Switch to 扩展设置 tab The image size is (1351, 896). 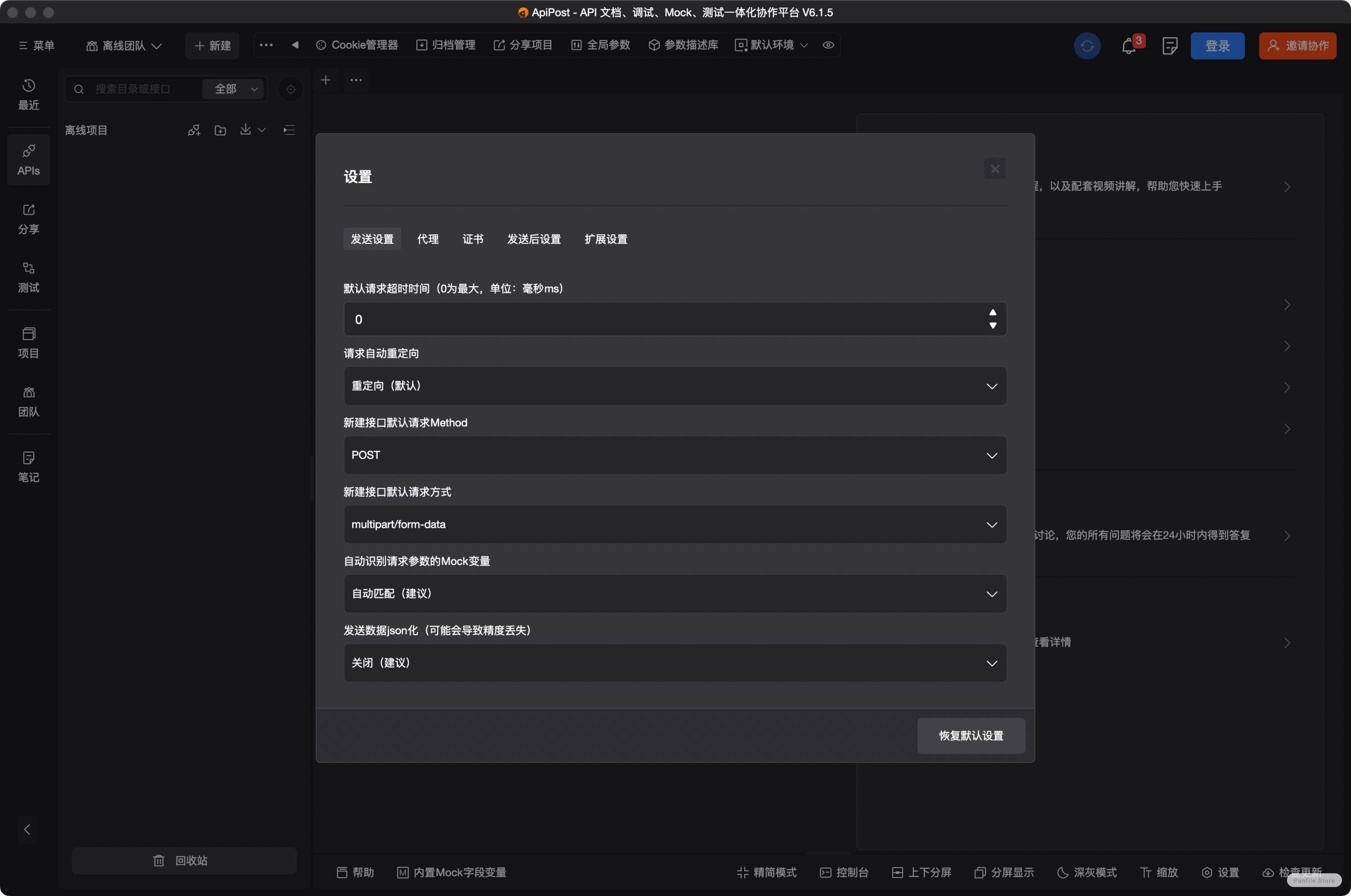click(x=606, y=239)
